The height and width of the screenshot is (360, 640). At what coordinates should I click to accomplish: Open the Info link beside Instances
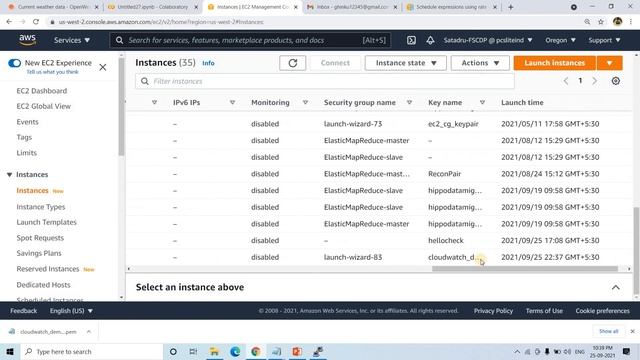coord(208,63)
